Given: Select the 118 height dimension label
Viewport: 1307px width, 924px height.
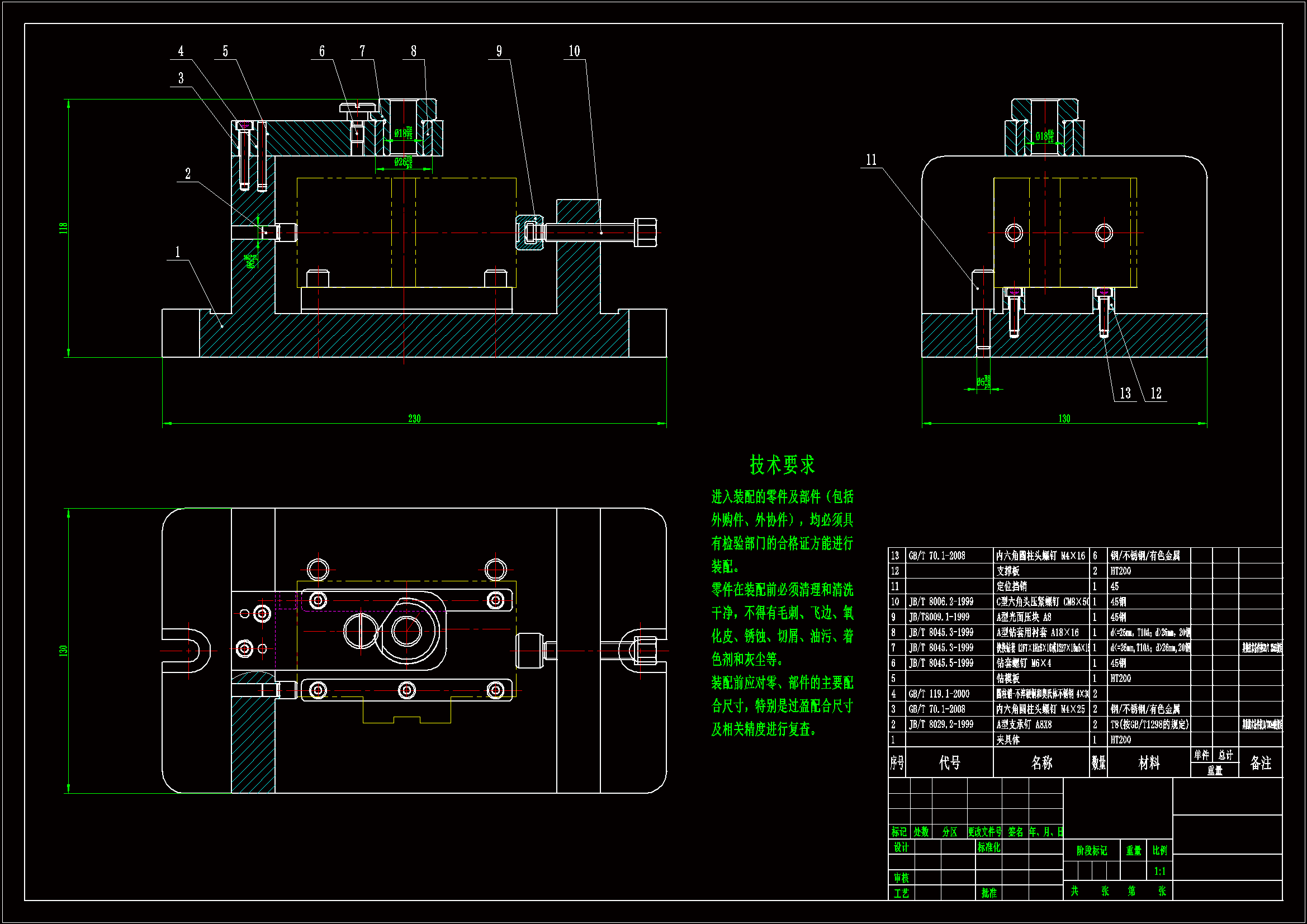Looking at the screenshot, I should 63,228.
